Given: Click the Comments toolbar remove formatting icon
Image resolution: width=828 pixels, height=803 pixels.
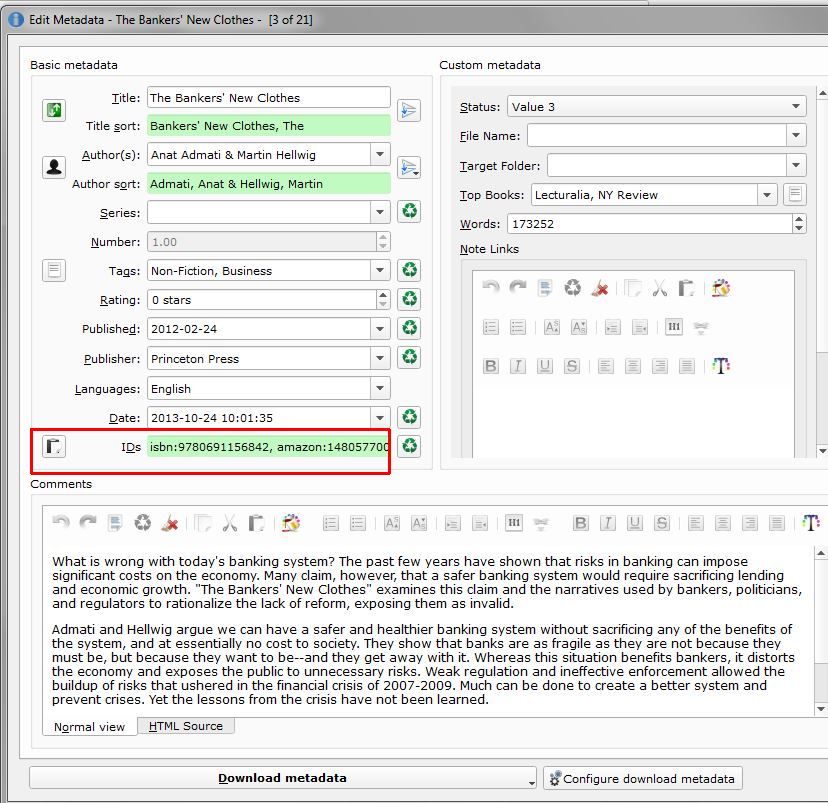Looking at the screenshot, I should point(170,523).
